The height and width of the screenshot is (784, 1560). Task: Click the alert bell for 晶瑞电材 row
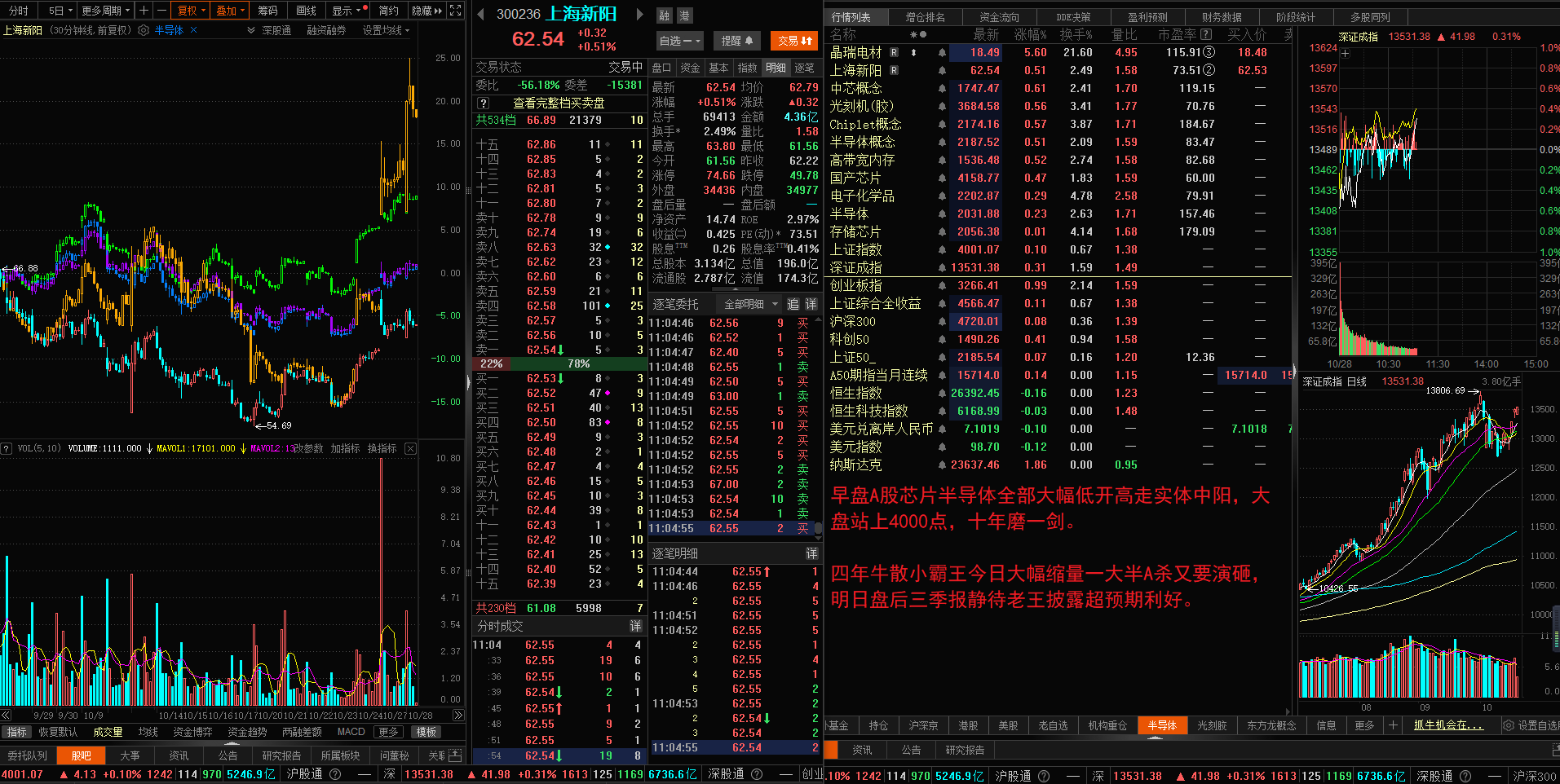942,53
